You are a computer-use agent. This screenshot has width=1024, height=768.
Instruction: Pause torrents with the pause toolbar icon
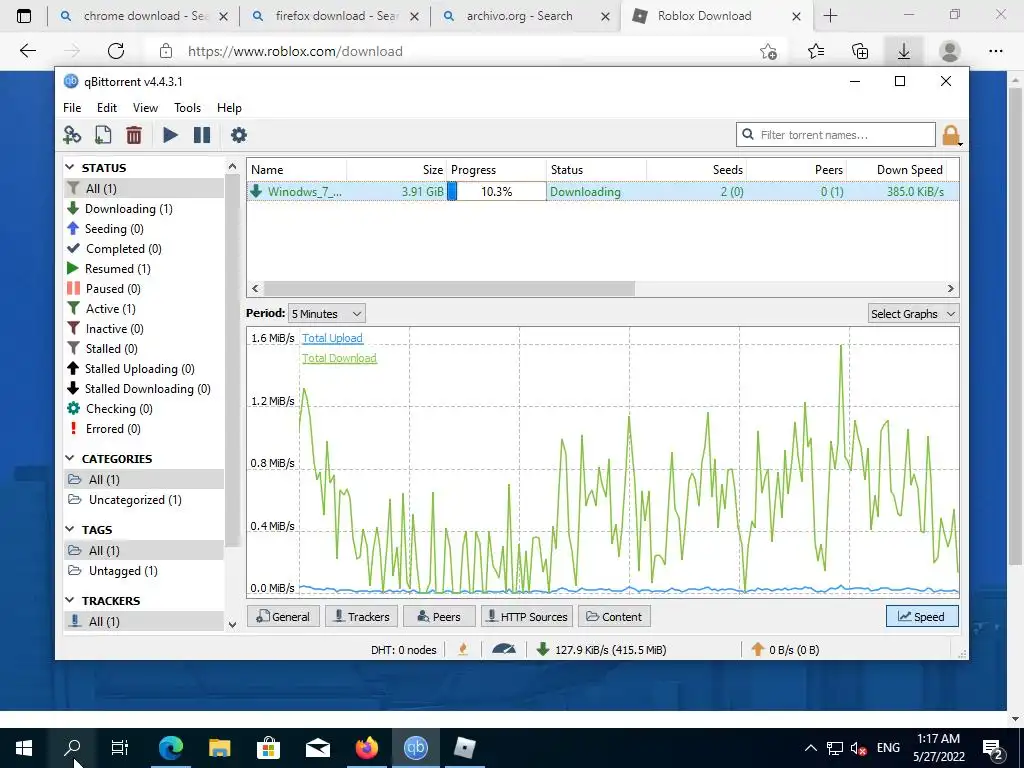point(202,135)
